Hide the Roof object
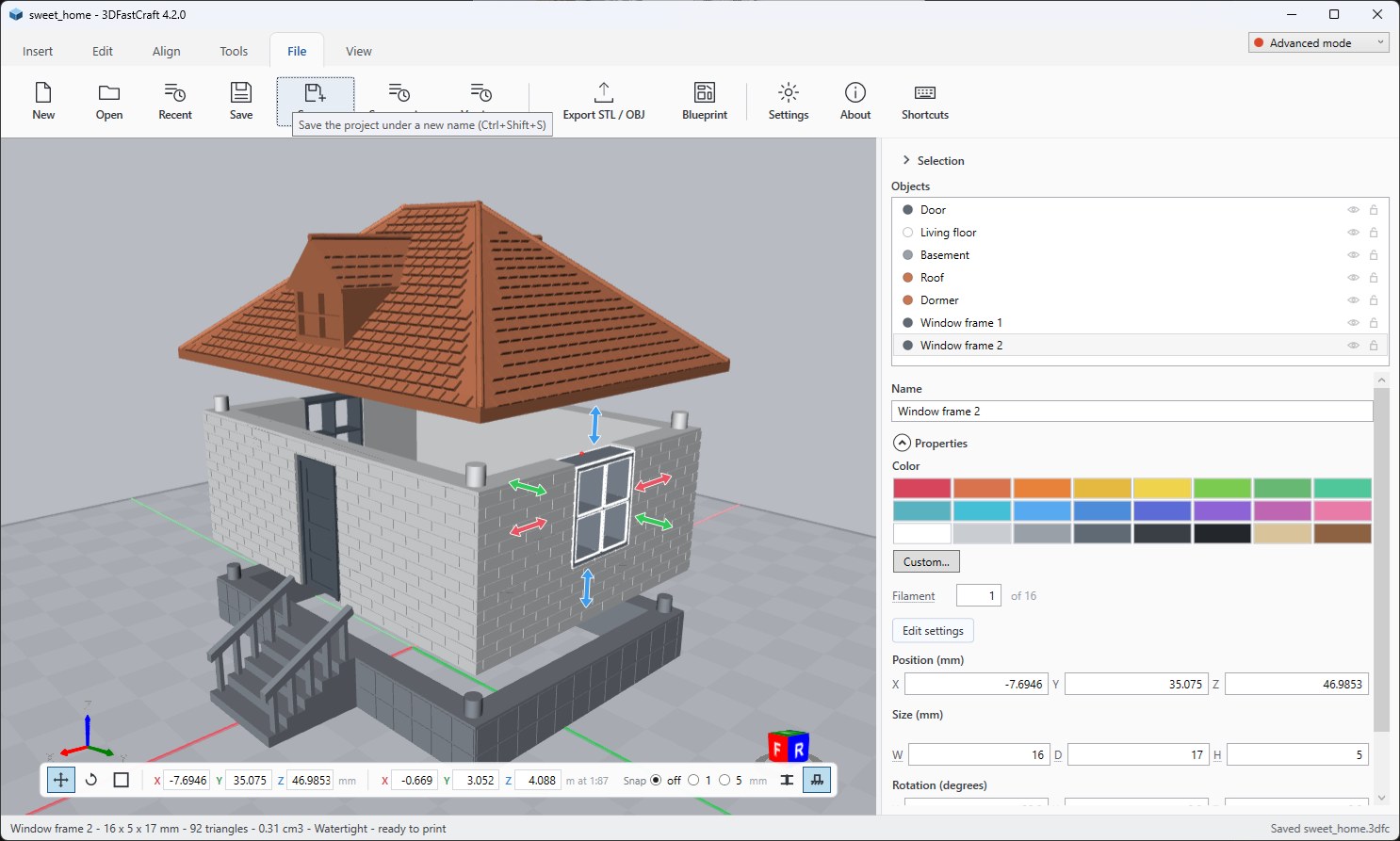Viewport: 1400px width, 841px height. point(1353,278)
